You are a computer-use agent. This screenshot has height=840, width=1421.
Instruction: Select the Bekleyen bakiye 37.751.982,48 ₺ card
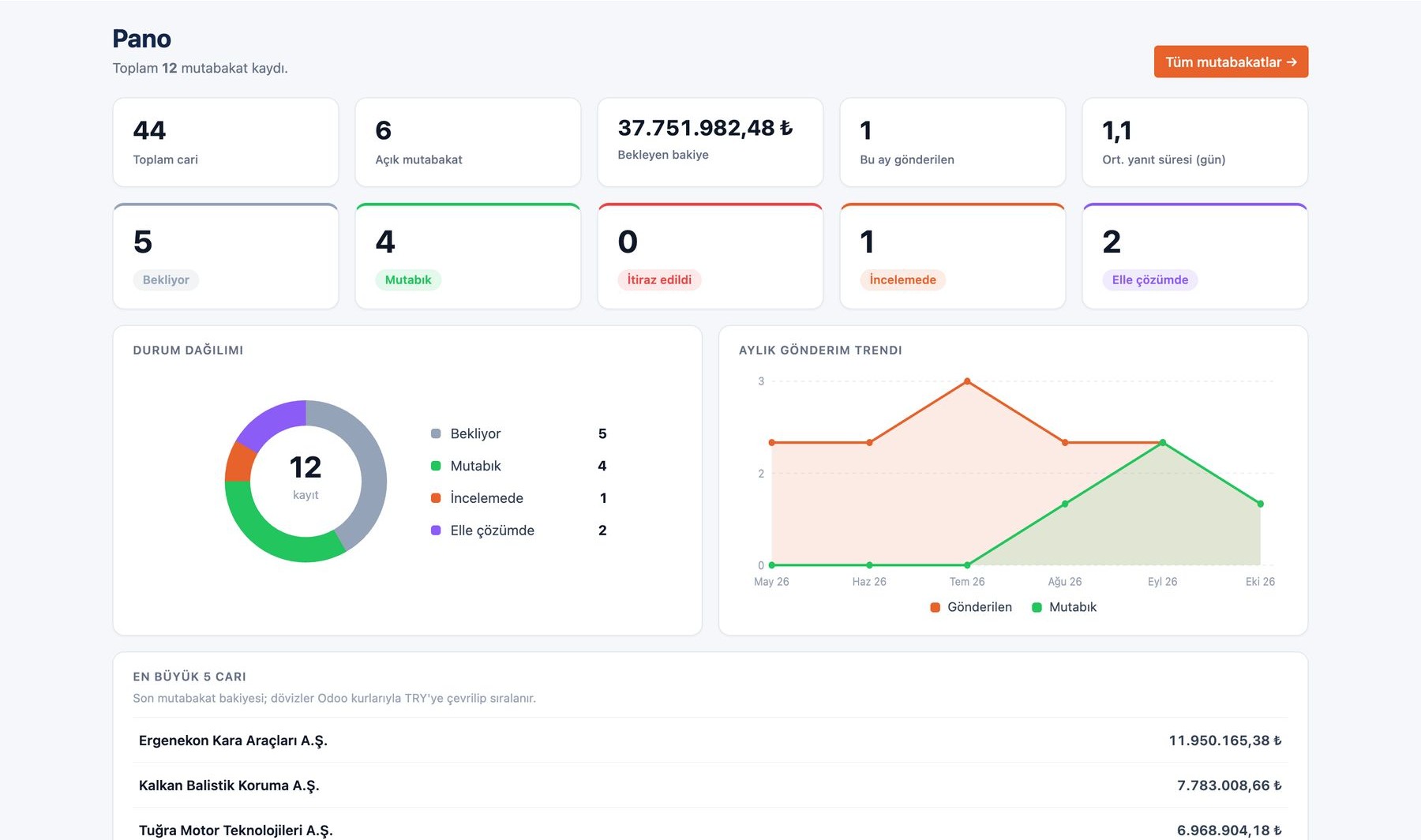(710, 142)
